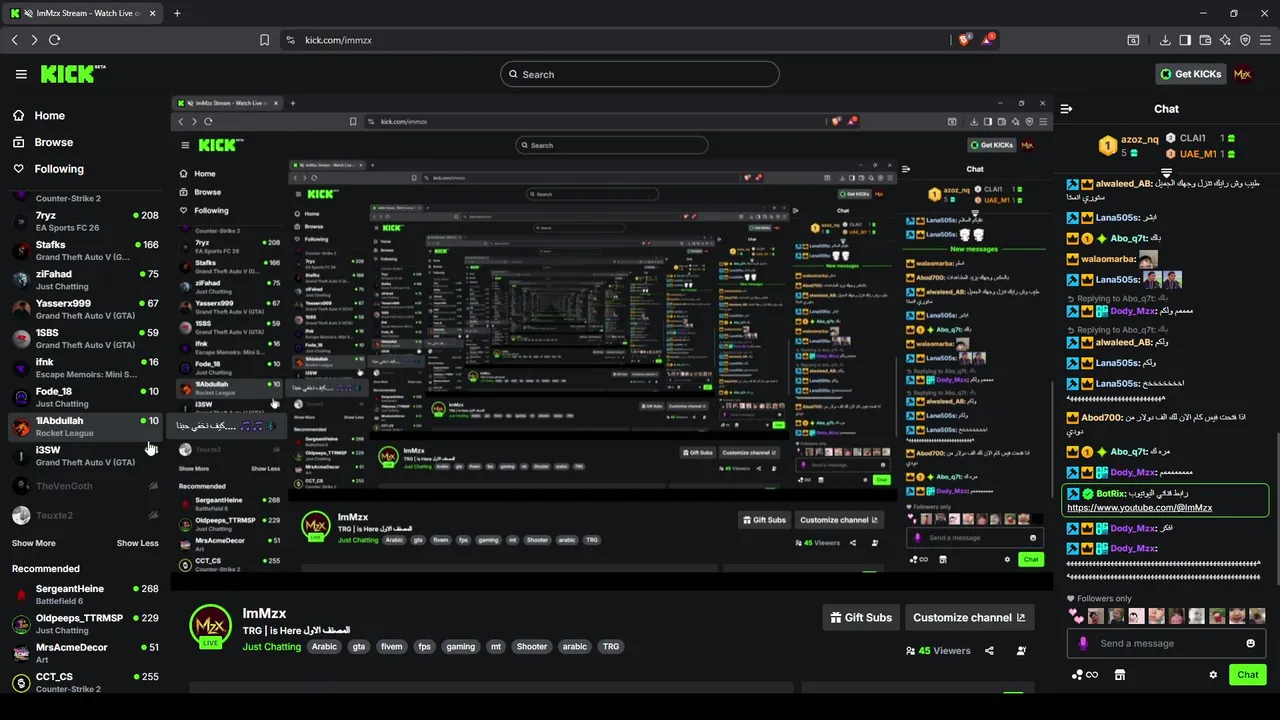1280x720 pixels.
Task: Open the browser page search icon in the toolbar
Action: [1133, 40]
